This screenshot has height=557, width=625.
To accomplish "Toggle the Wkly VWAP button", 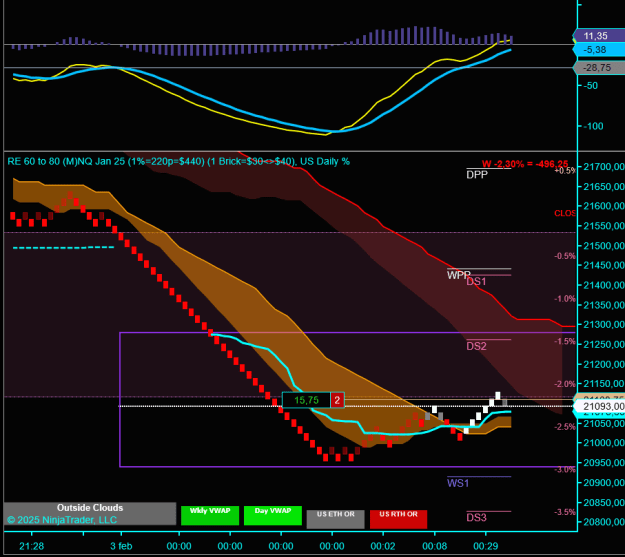I will pyautogui.click(x=210, y=516).
